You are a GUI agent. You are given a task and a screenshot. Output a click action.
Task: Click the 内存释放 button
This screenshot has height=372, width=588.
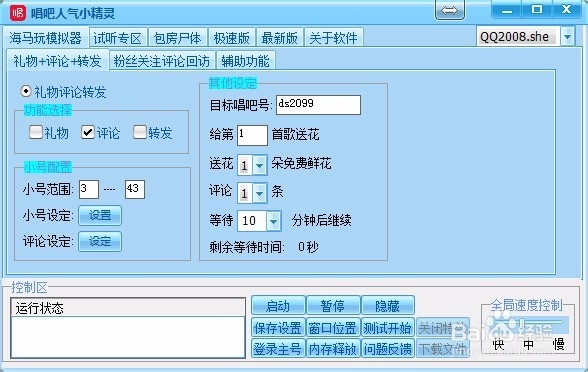click(x=333, y=349)
